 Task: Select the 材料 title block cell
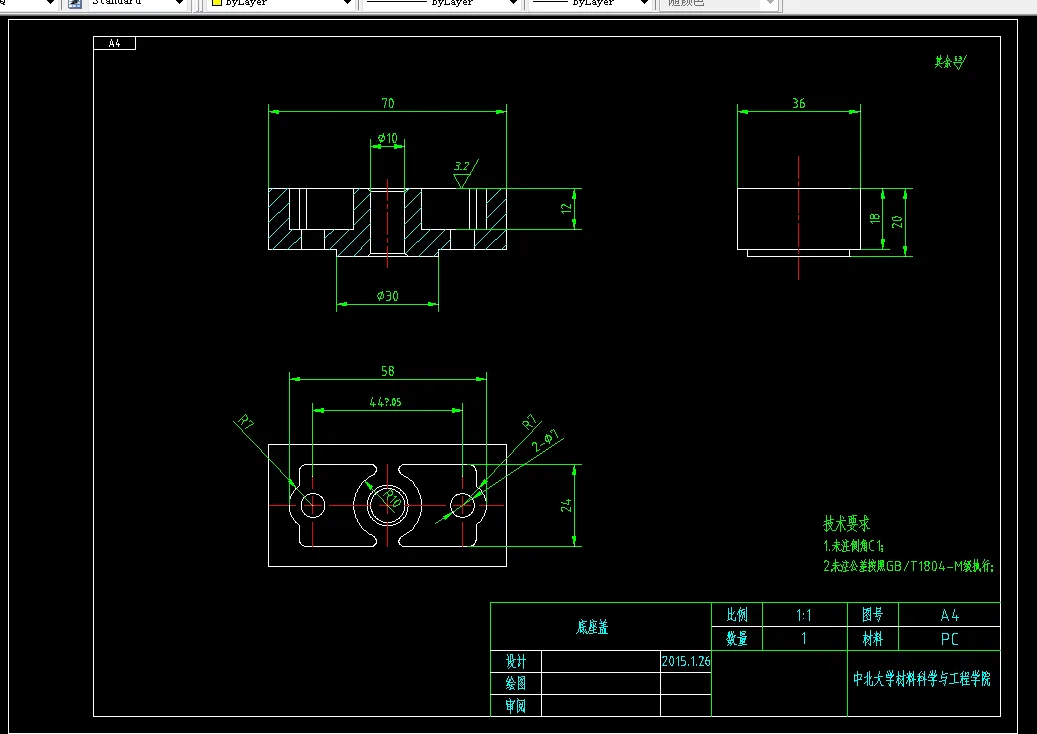click(872, 639)
